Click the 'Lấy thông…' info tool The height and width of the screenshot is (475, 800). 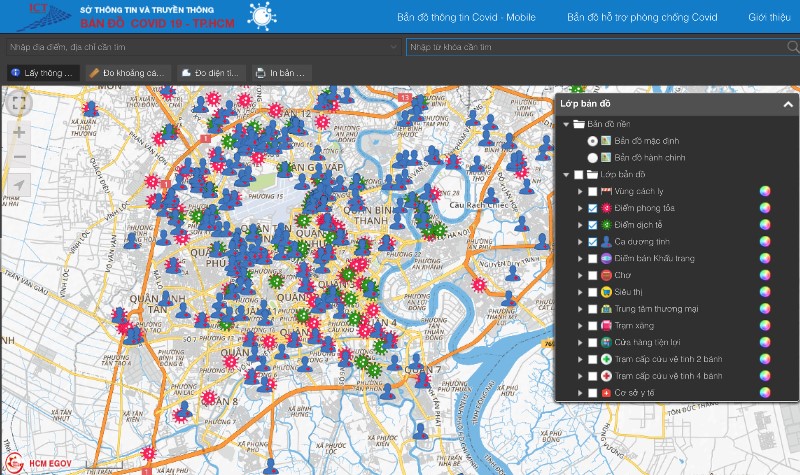click(x=41, y=73)
